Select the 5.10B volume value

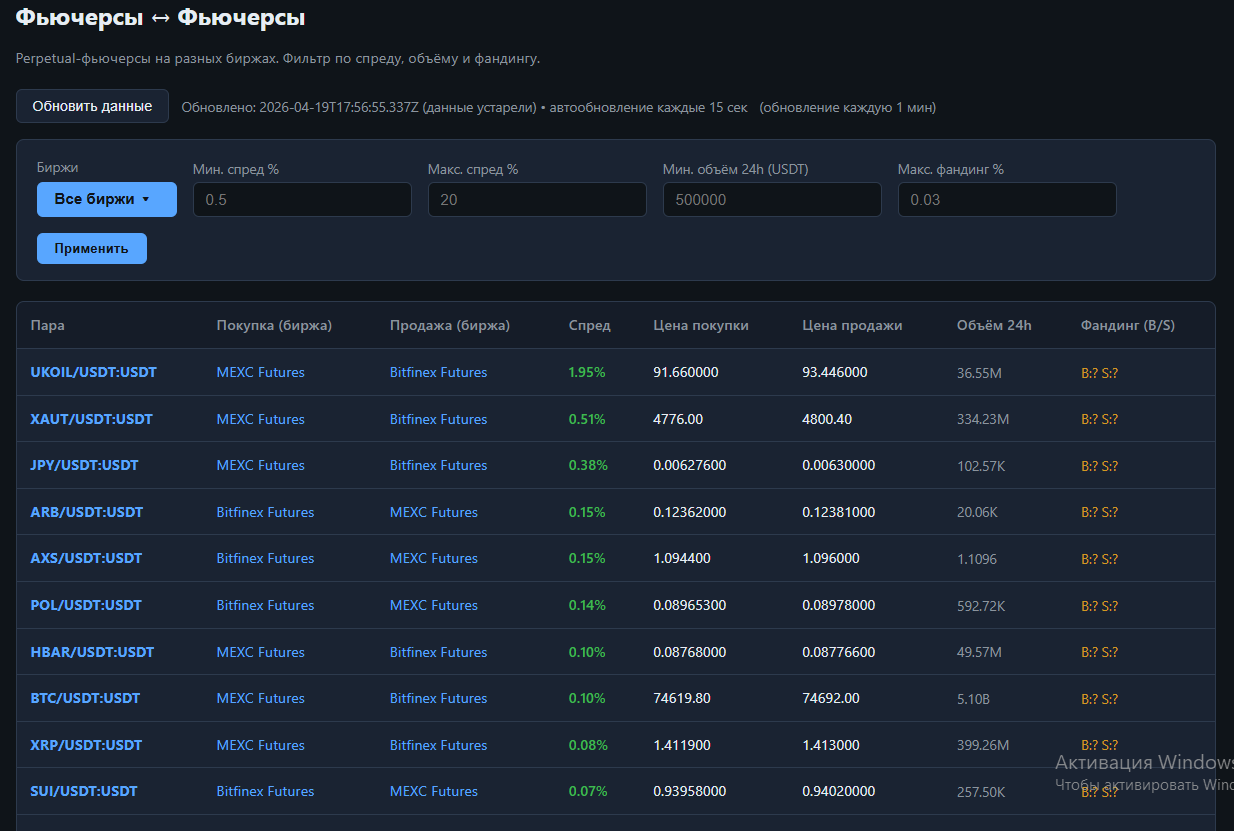pyautogui.click(x=974, y=698)
